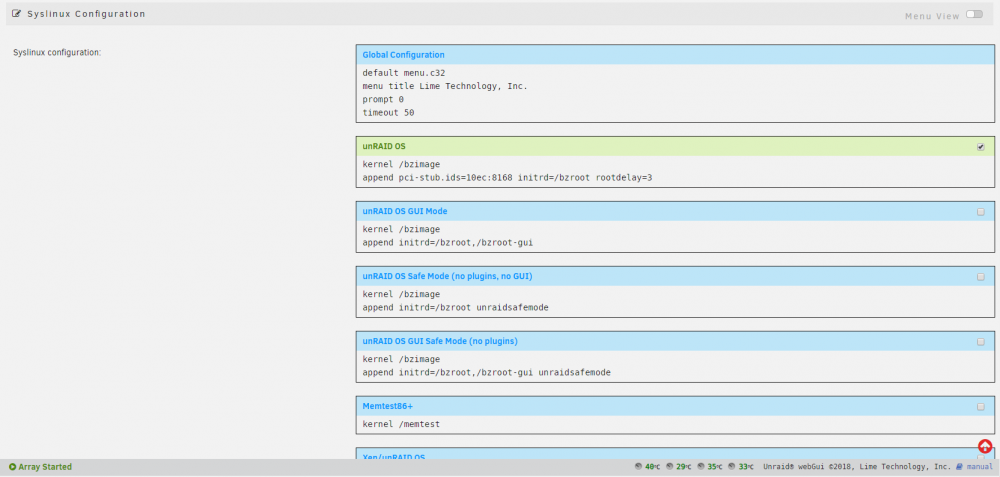This screenshot has width=1000, height=477.
Task: Click the 'timeout 50' line
Action: [388, 113]
